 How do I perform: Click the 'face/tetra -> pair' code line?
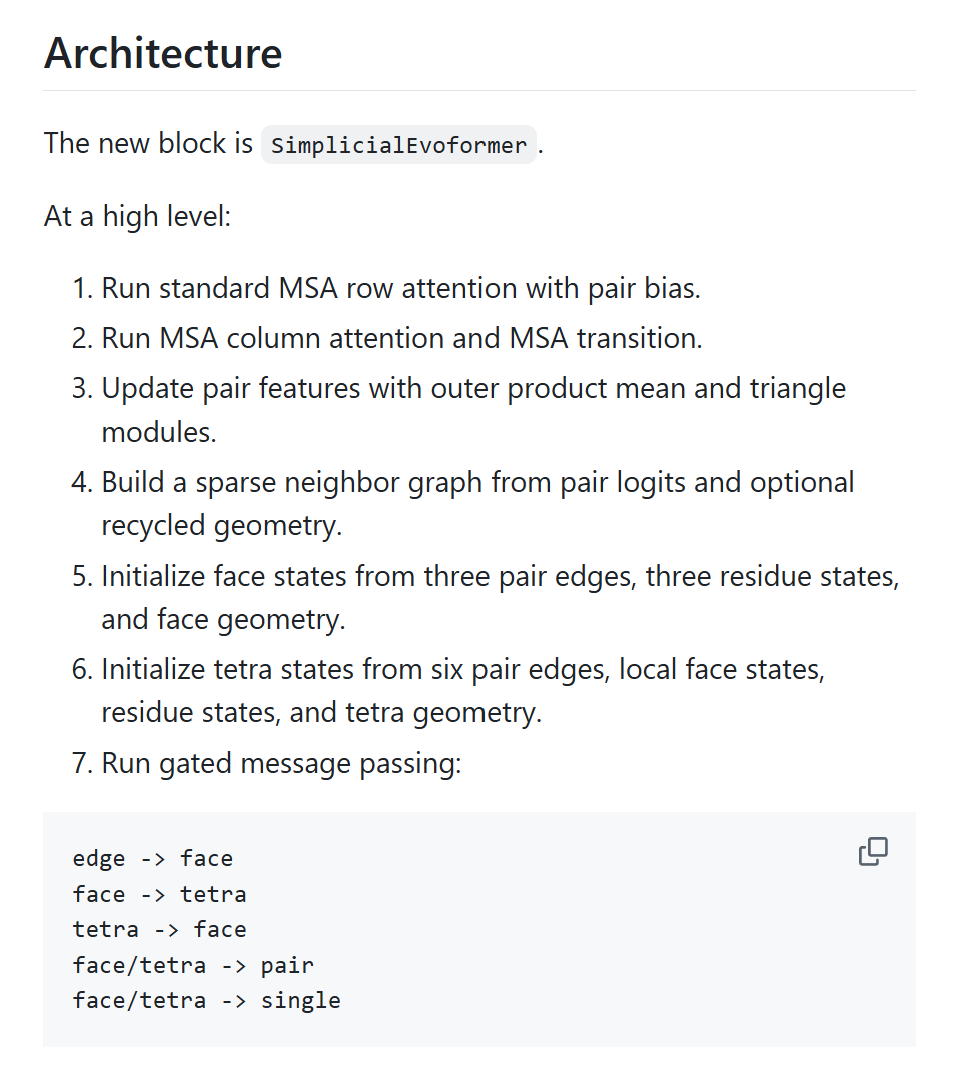[193, 965]
